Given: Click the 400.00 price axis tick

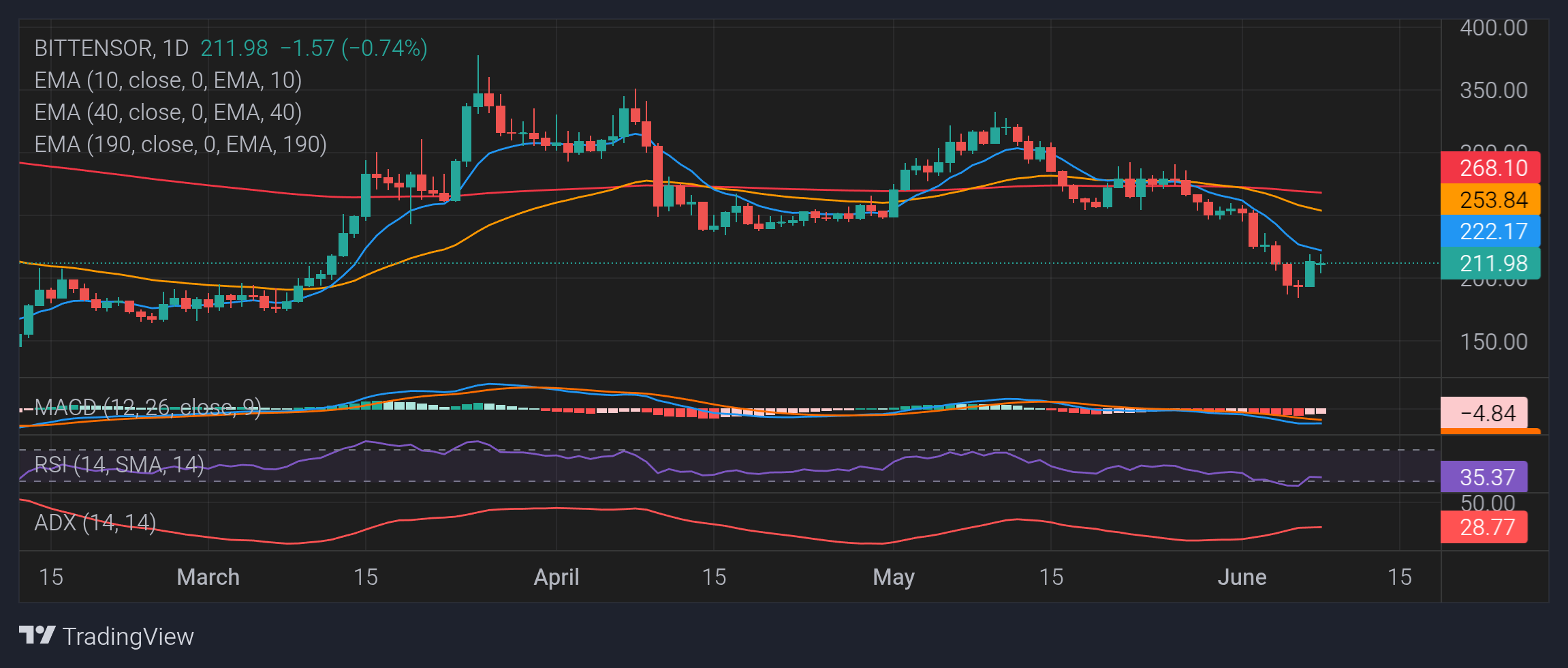Looking at the screenshot, I should click(1494, 28).
